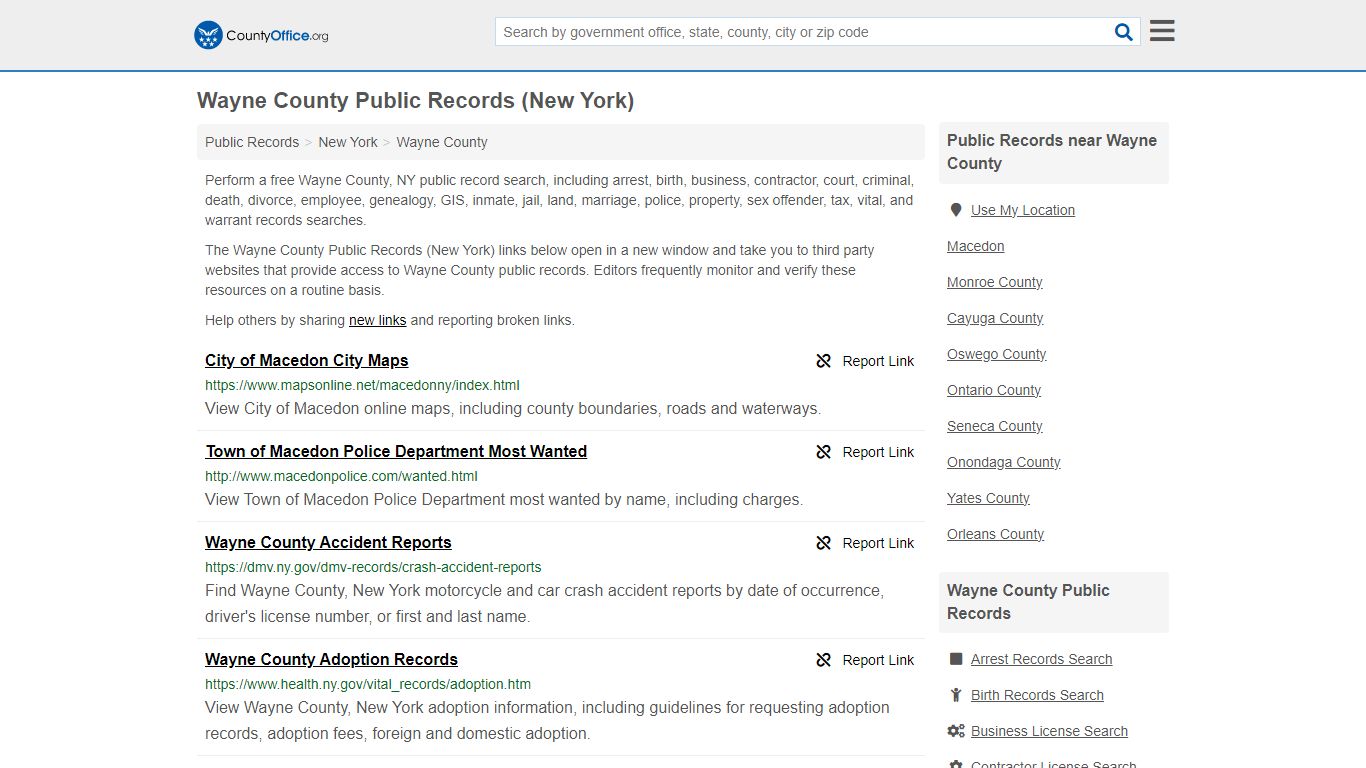Click broken link icon for Wayne County Adoption Records
This screenshot has height=768, width=1366.
click(x=824, y=660)
